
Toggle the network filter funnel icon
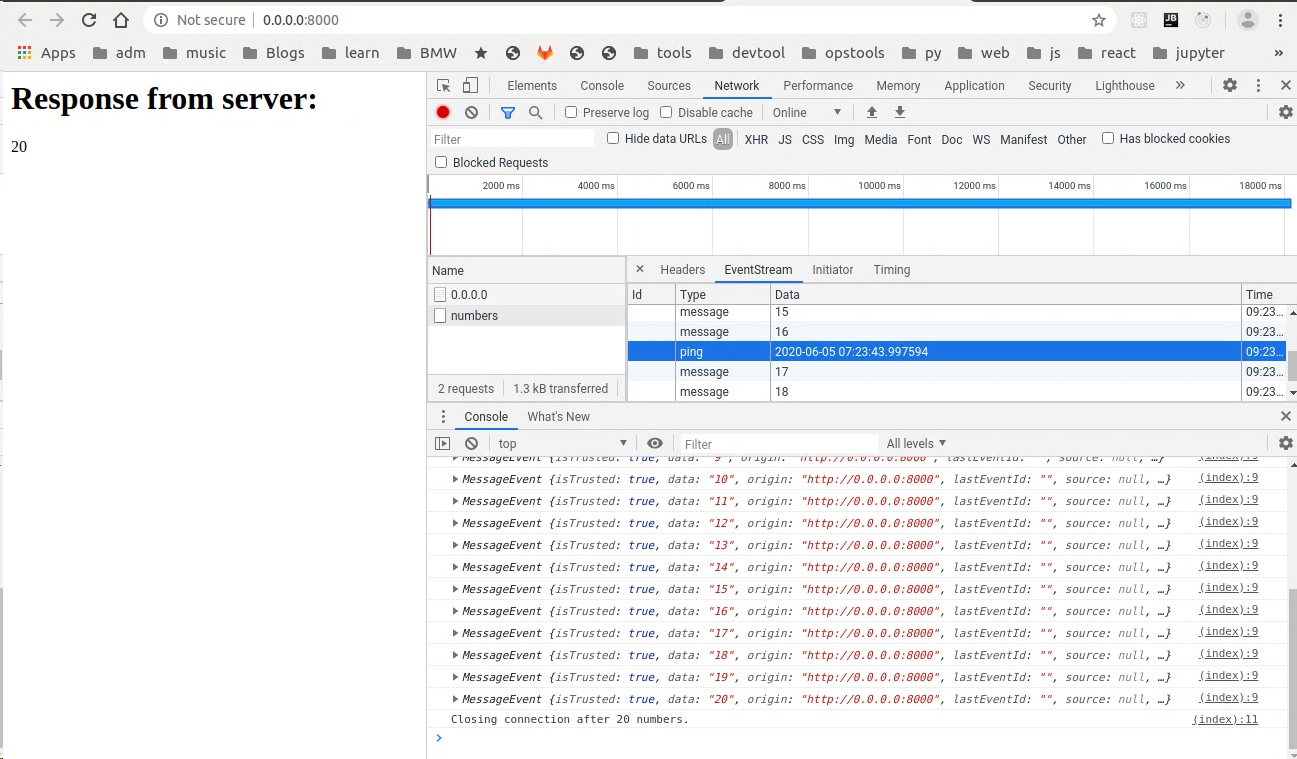click(x=508, y=113)
